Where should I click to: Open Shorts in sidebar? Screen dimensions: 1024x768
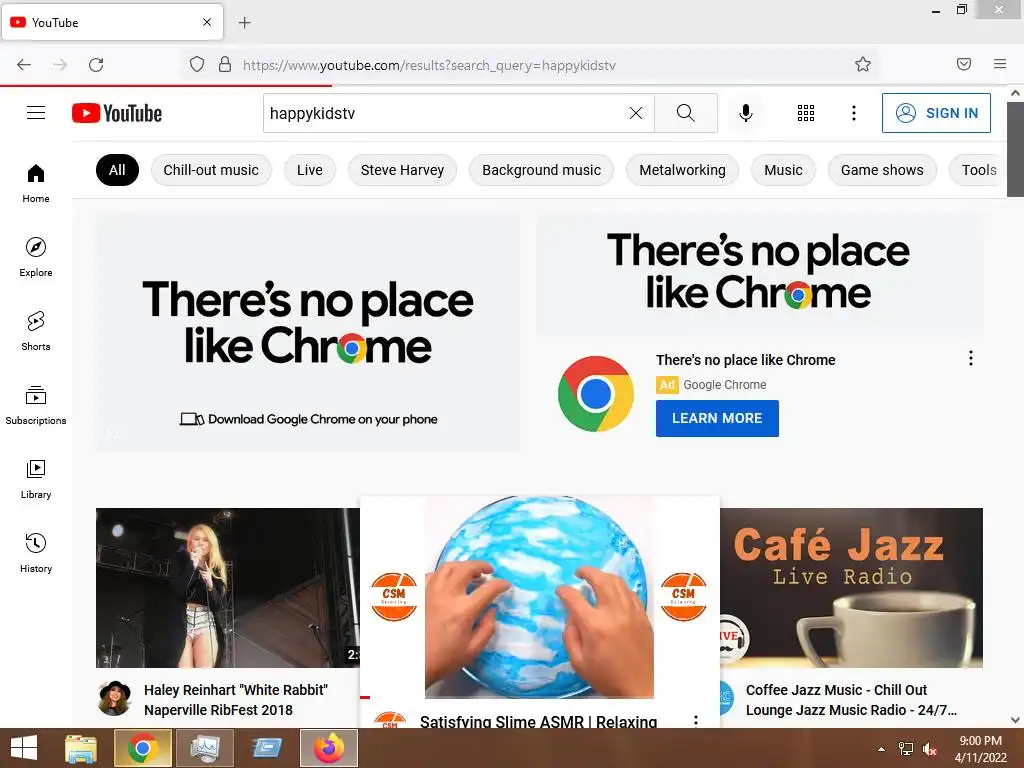(x=36, y=331)
